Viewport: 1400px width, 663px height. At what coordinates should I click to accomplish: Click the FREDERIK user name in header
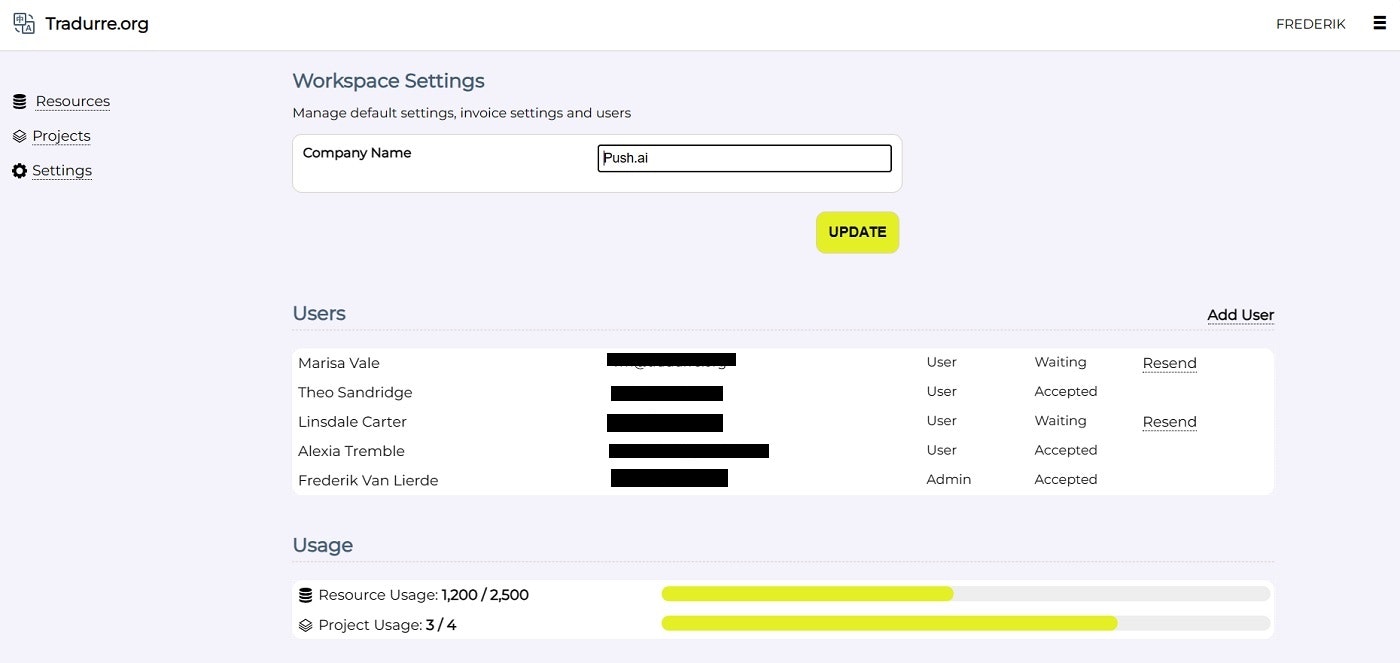[x=1310, y=24]
